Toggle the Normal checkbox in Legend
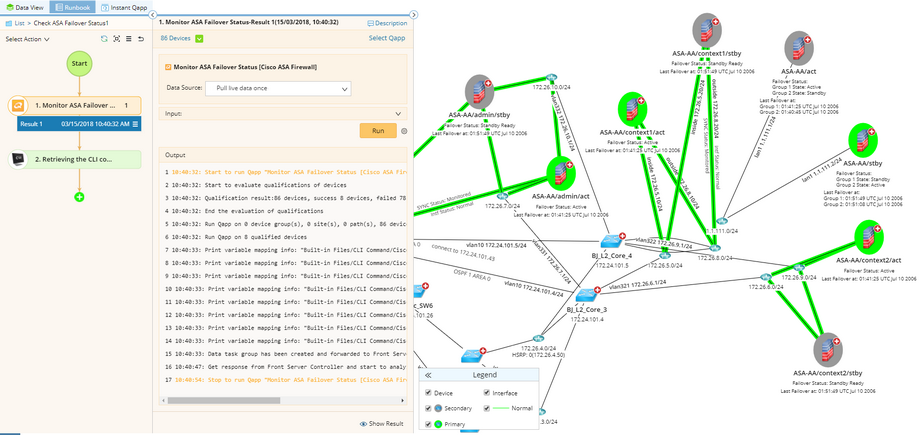This screenshot has height=435, width=923. tap(486, 408)
